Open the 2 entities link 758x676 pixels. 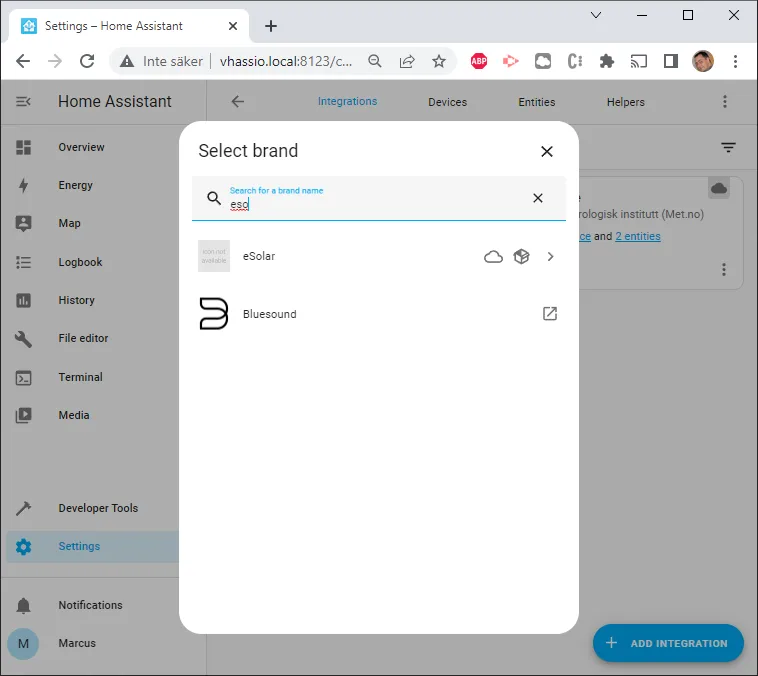pos(638,236)
